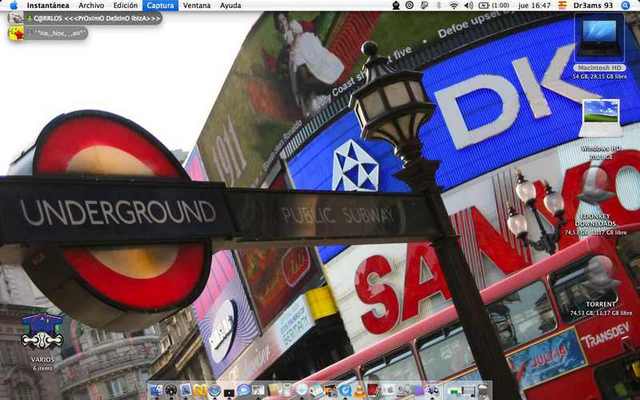Screen dimensions: 640x400
Task: Click the Spotlight search icon
Action: pyautogui.click(x=630, y=5)
